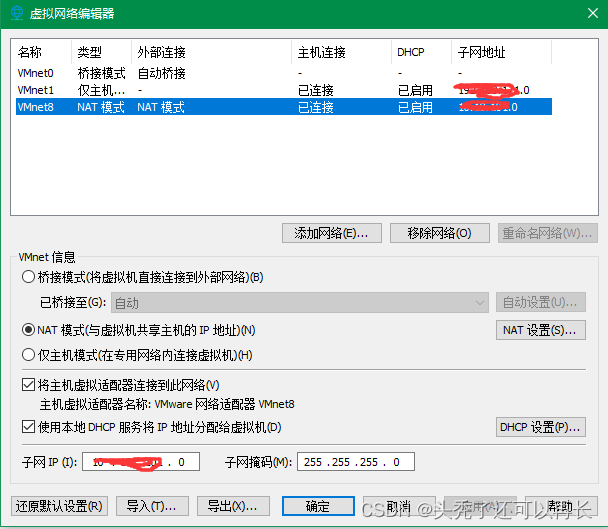Select the VMnet1 network row
608x529 pixels.
pyautogui.click(x=284, y=90)
